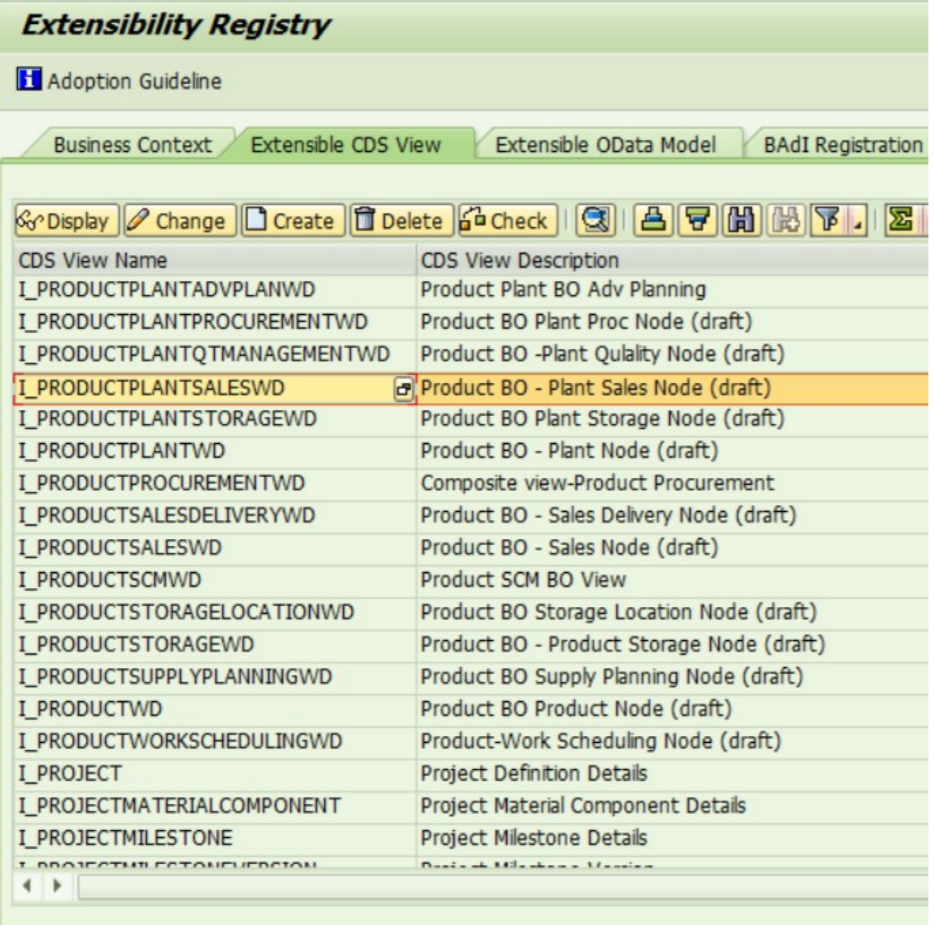The width and height of the screenshot is (934, 926).
Task: Select row I_PRODUCTPLANTPROCUREMENTWD
Action: coord(214,322)
